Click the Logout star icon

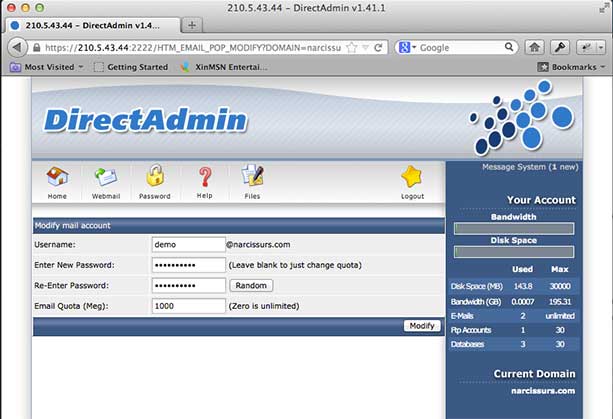tap(412, 177)
